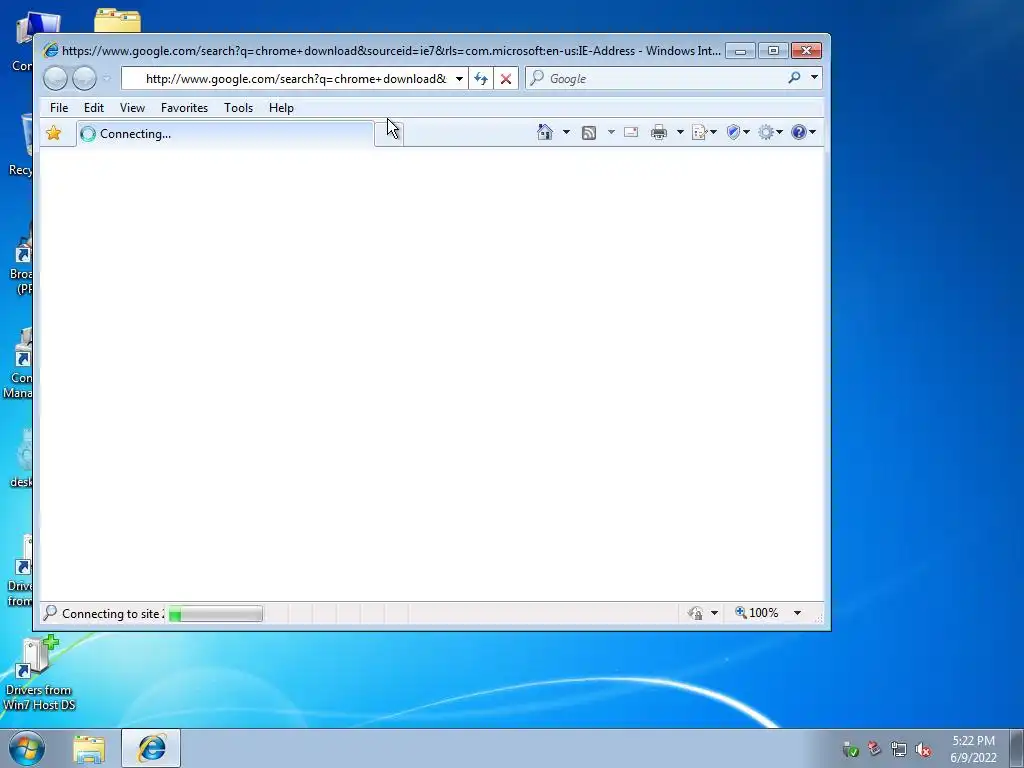Click the Back navigation button
This screenshot has height=768, width=1024.
click(x=56, y=78)
